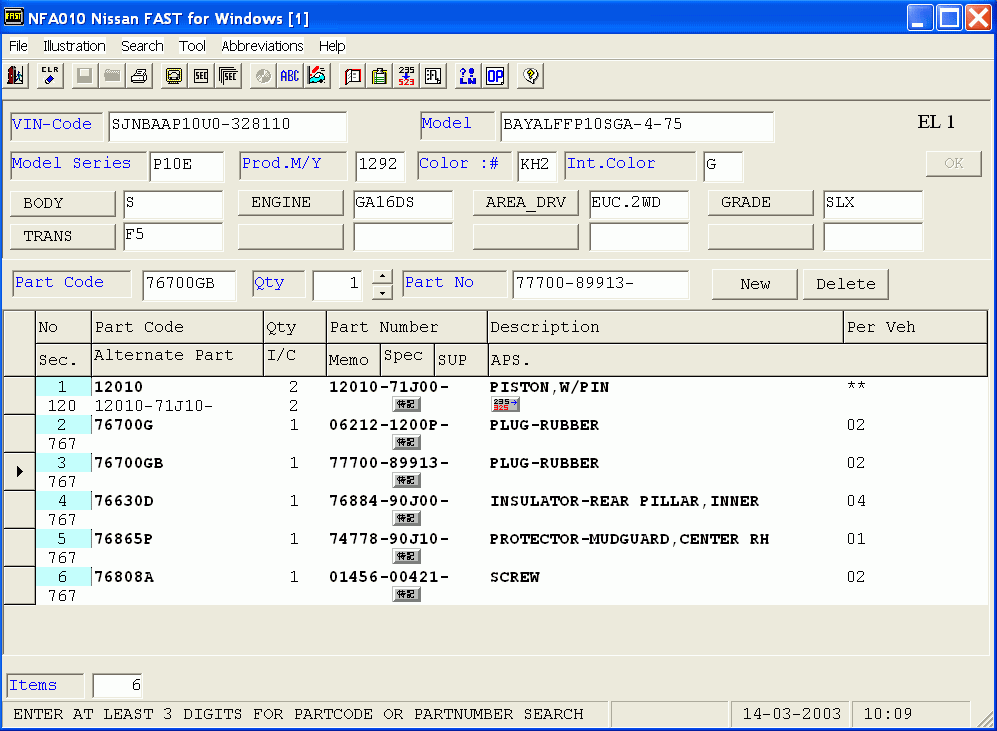Screen dimensions: 997x731
Task: Click memo icon under 74778-90J10- row
Action: (x=406, y=557)
